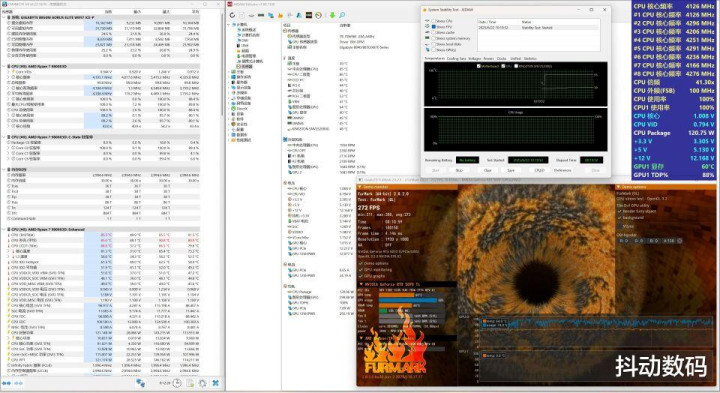This screenshot has height=393, width=720.
Task: Toggle the KINGSTON drive graph checkbox
Action: click(x=516, y=66)
